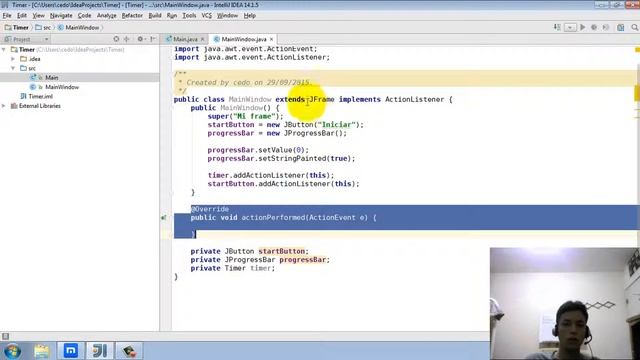This screenshot has width=640, height=360.
Task: Click the tool window toggle icon at bottom-left
Action: pyautogui.click(x=5, y=336)
